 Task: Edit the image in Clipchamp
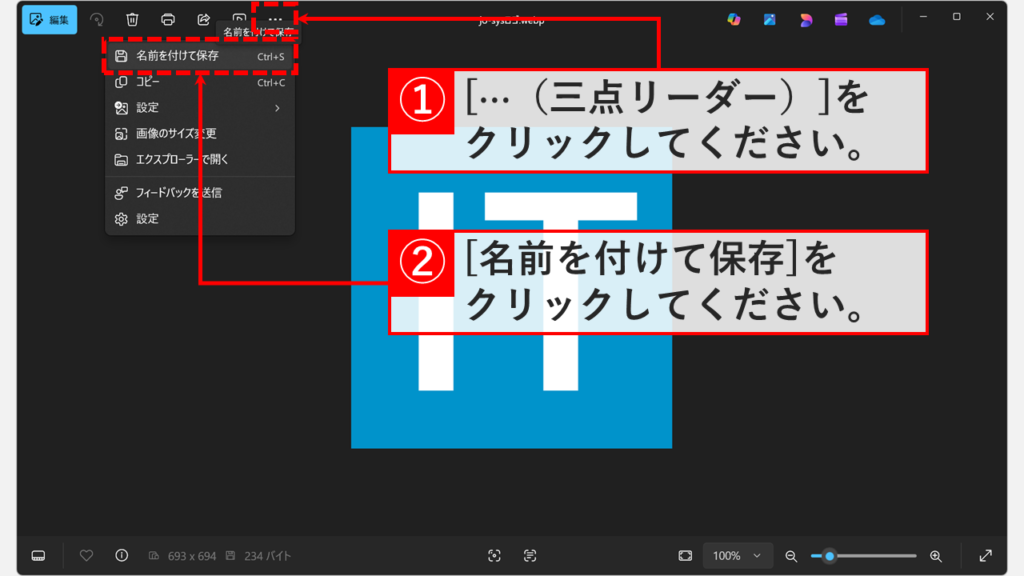coord(841,17)
